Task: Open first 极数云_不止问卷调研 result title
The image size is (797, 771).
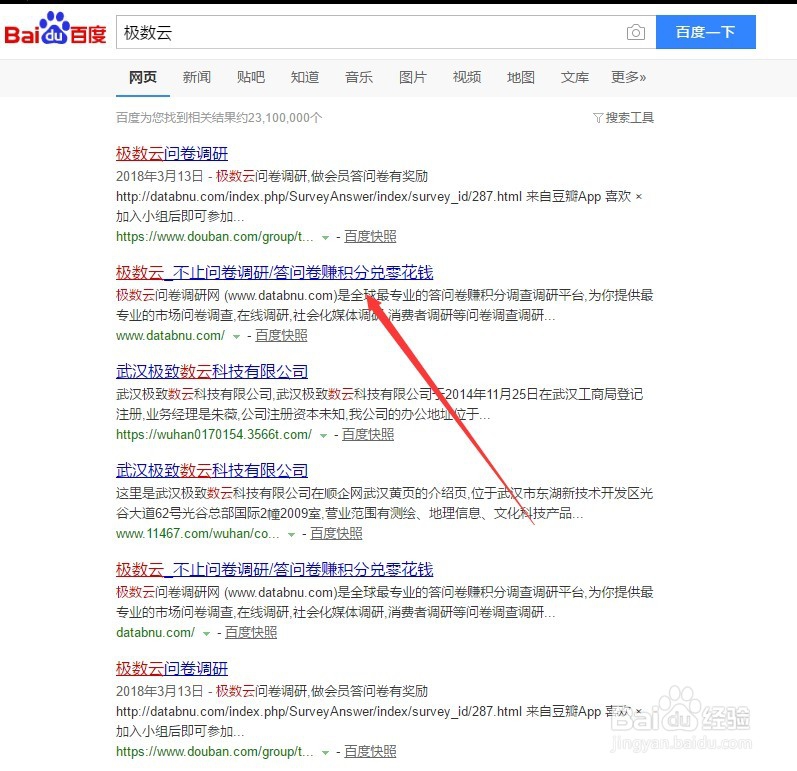Action: click(x=274, y=273)
